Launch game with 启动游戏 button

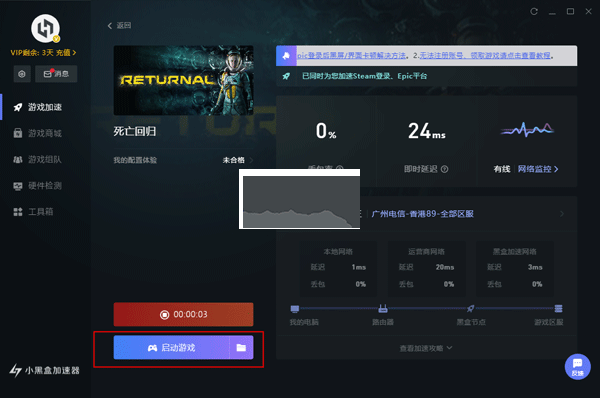click(x=171, y=347)
